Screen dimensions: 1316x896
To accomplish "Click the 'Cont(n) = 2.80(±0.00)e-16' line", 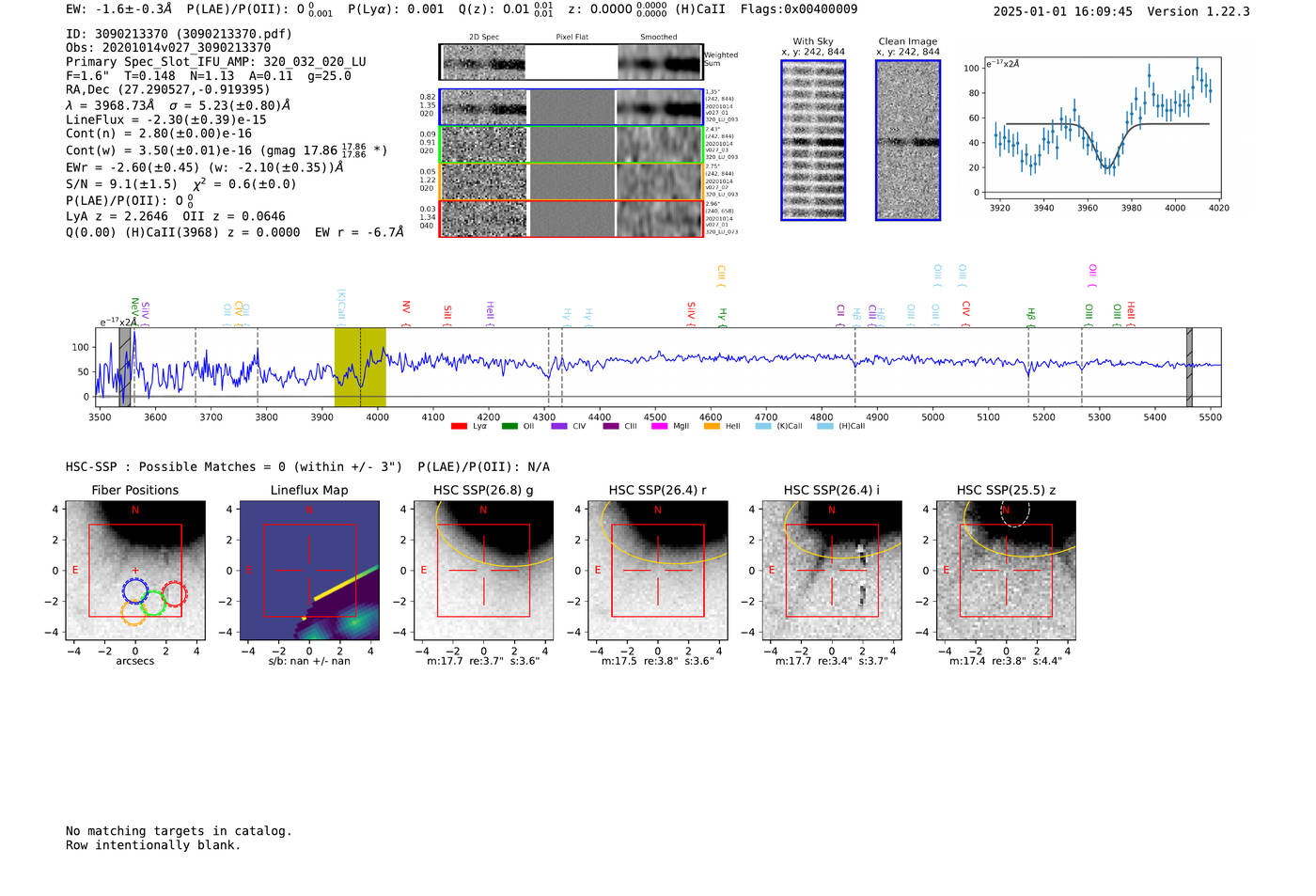I will point(159,134).
